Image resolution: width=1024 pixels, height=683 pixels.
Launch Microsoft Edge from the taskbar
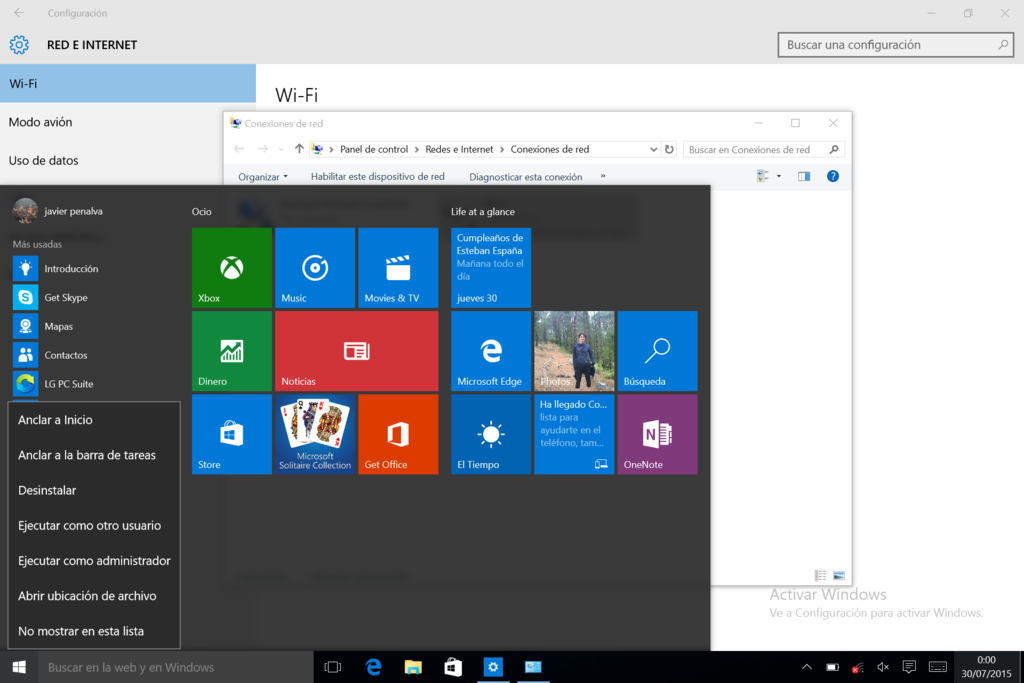[372, 667]
